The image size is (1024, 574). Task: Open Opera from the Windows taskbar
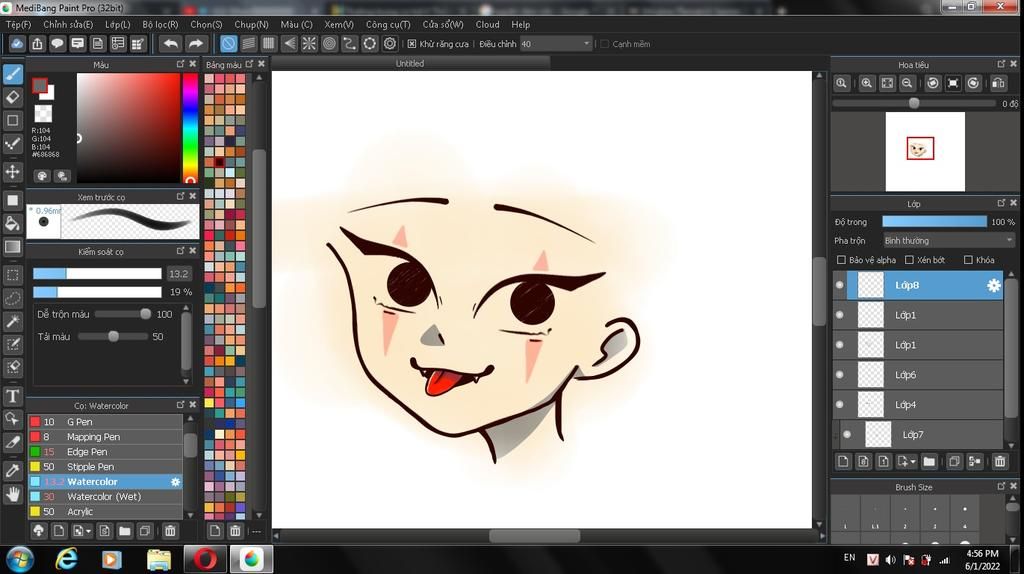tap(205, 560)
